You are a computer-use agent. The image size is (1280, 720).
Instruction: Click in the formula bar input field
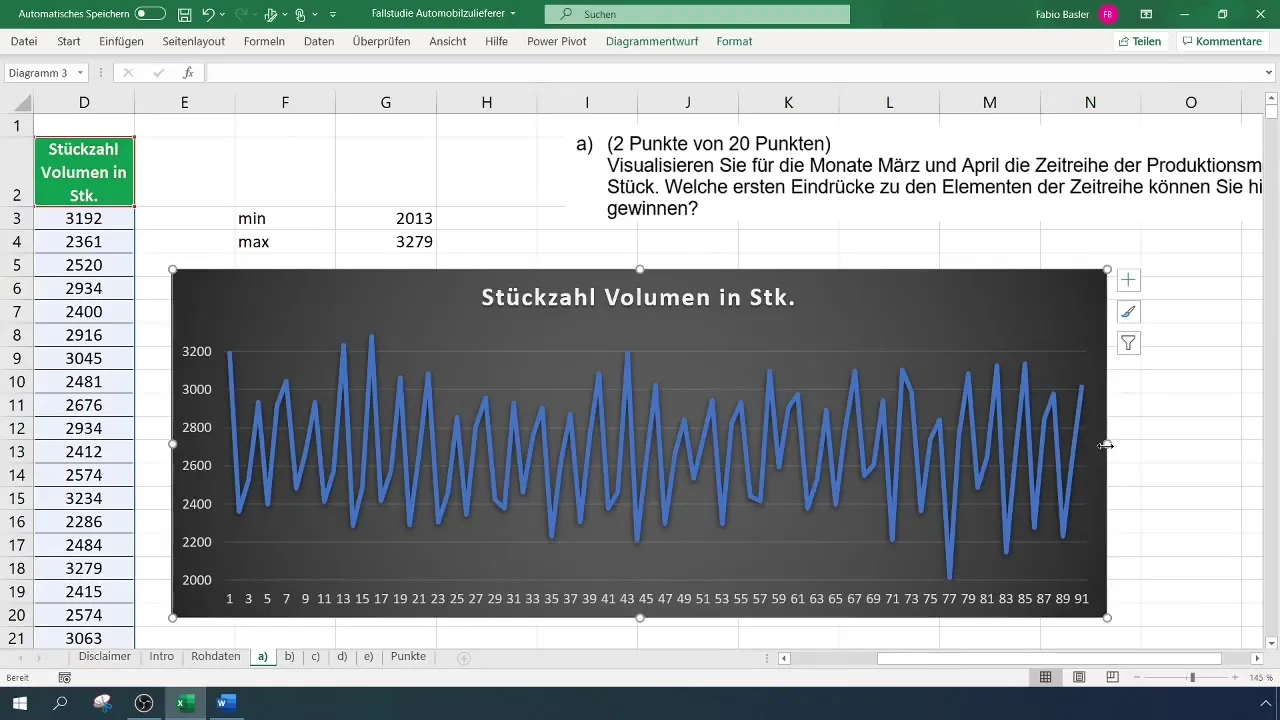coord(733,73)
